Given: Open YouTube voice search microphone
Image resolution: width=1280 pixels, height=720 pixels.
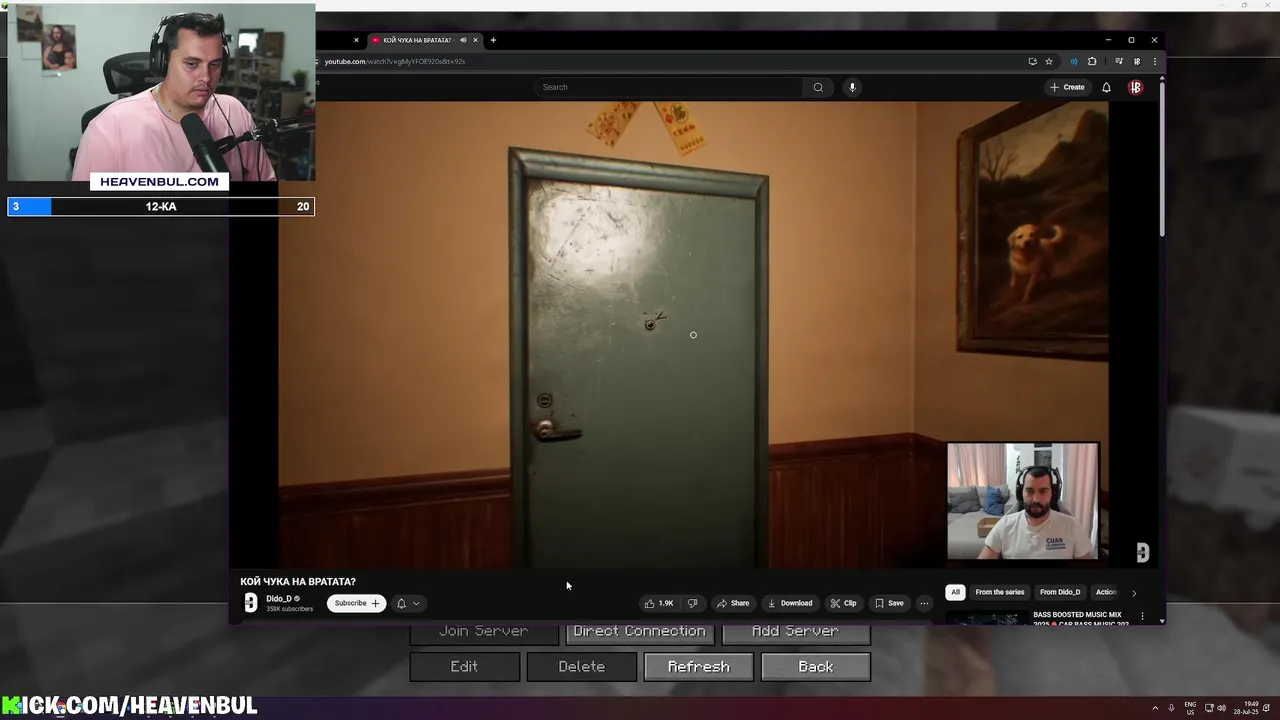Looking at the screenshot, I should coord(852,87).
